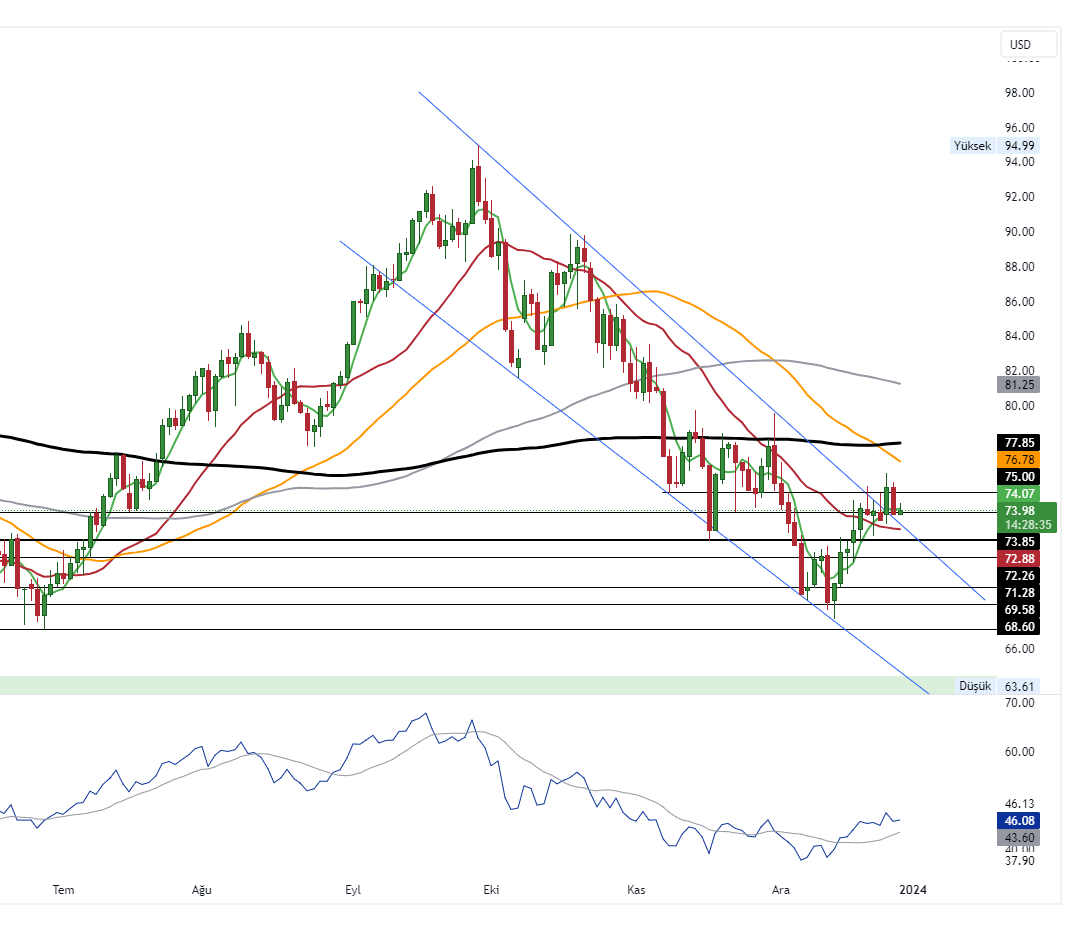The image size is (1071, 939).
Task: Click the gray 81.25 price label
Action: pyautogui.click(x=1019, y=385)
